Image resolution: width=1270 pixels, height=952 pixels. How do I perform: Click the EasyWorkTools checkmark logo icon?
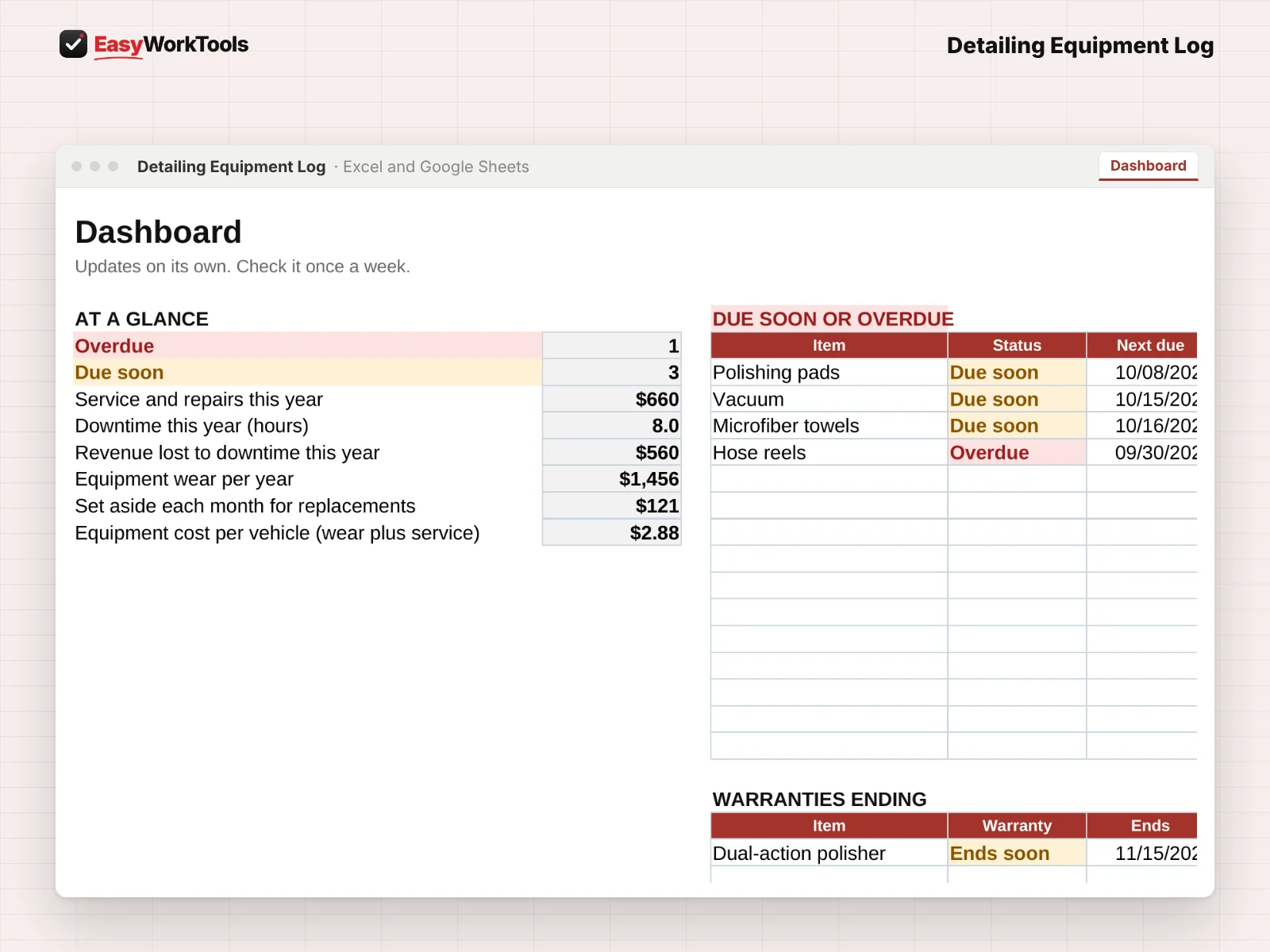[x=73, y=44]
